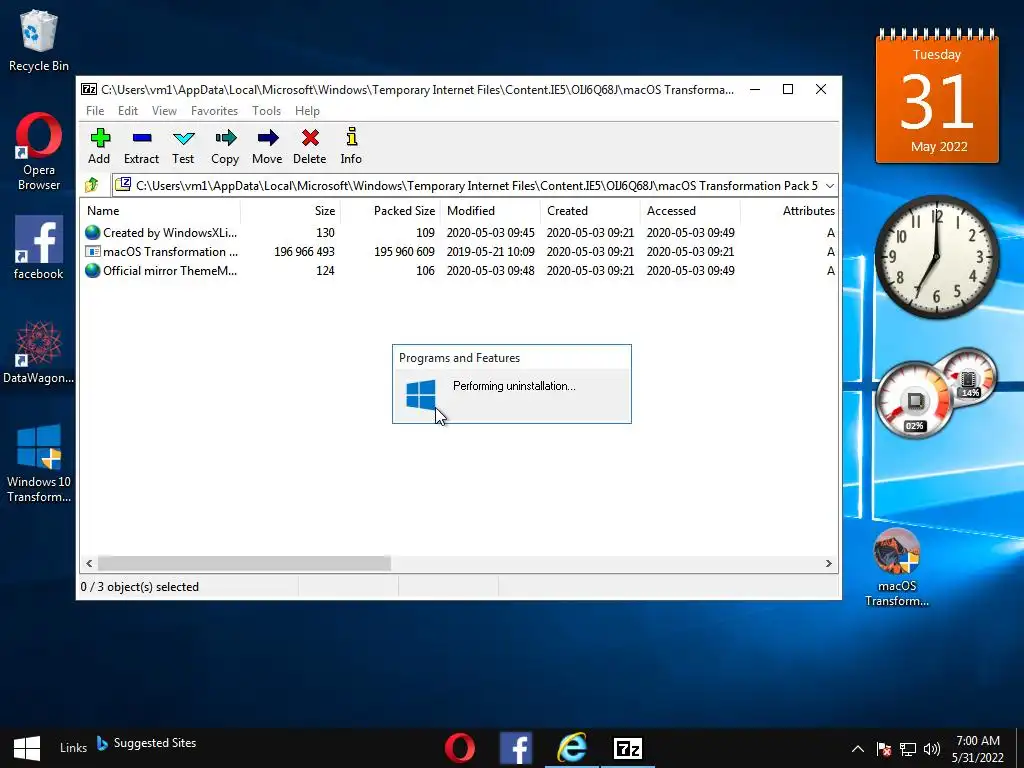The height and width of the screenshot is (768, 1024).
Task: Open Suggested Sites taskbar link
Action: (147, 743)
